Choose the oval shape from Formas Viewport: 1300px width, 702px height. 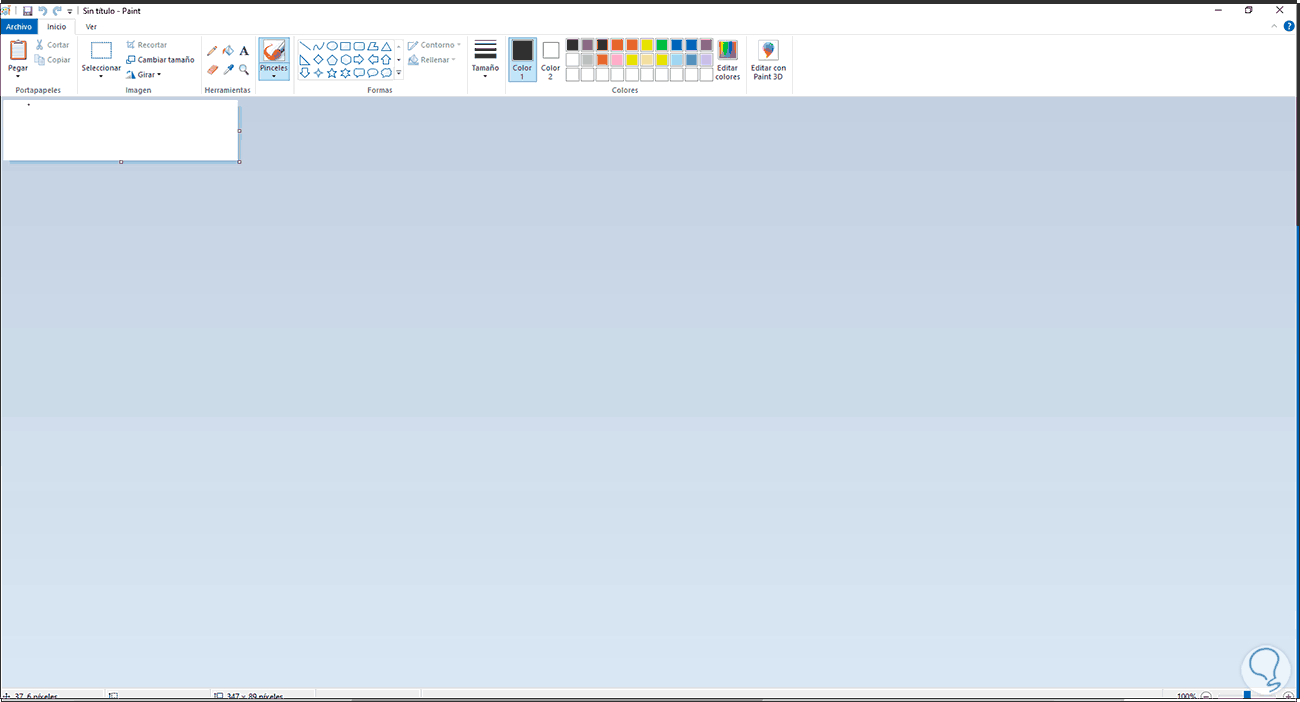click(x=333, y=46)
